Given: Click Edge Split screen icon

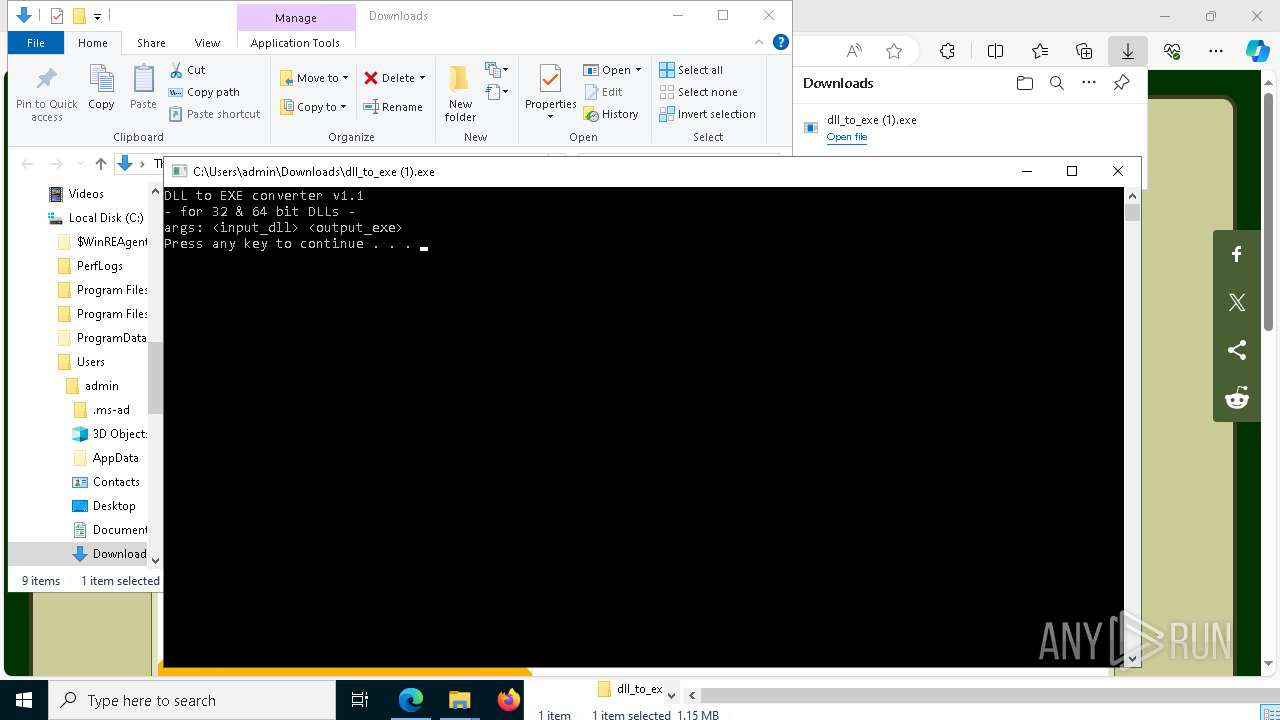Looking at the screenshot, I should tap(995, 51).
